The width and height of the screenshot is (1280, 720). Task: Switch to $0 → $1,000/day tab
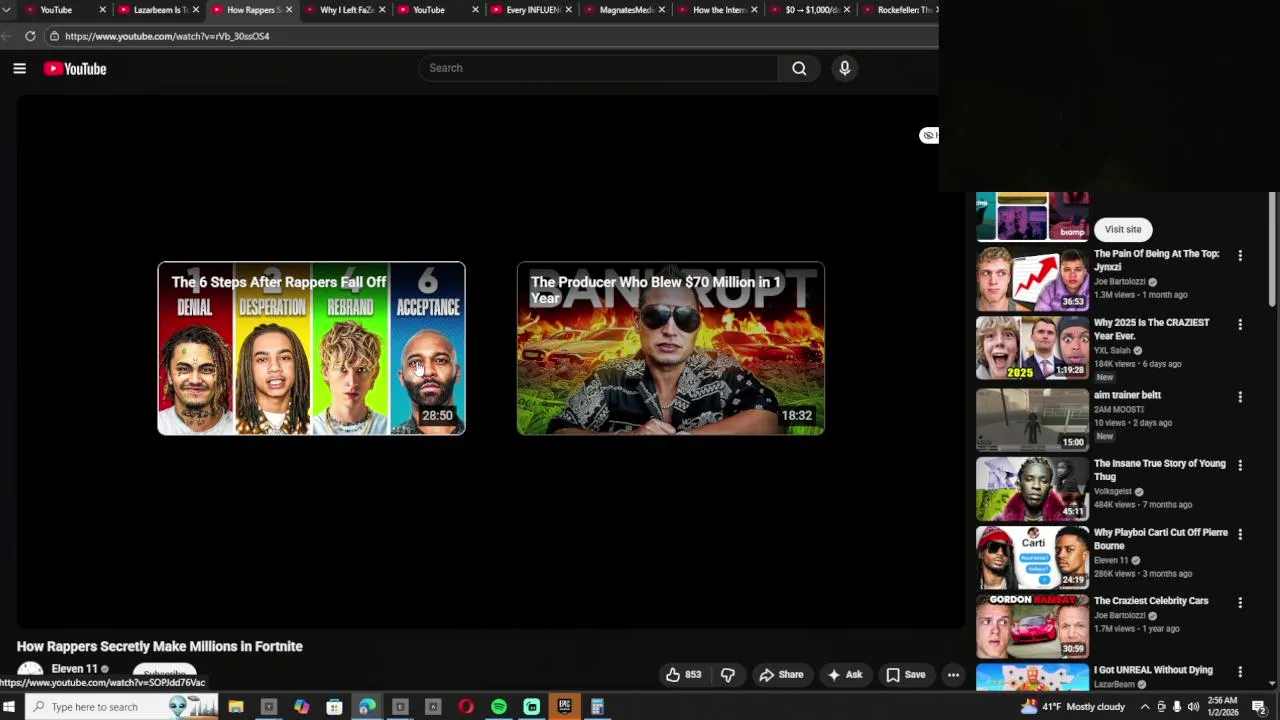[808, 10]
